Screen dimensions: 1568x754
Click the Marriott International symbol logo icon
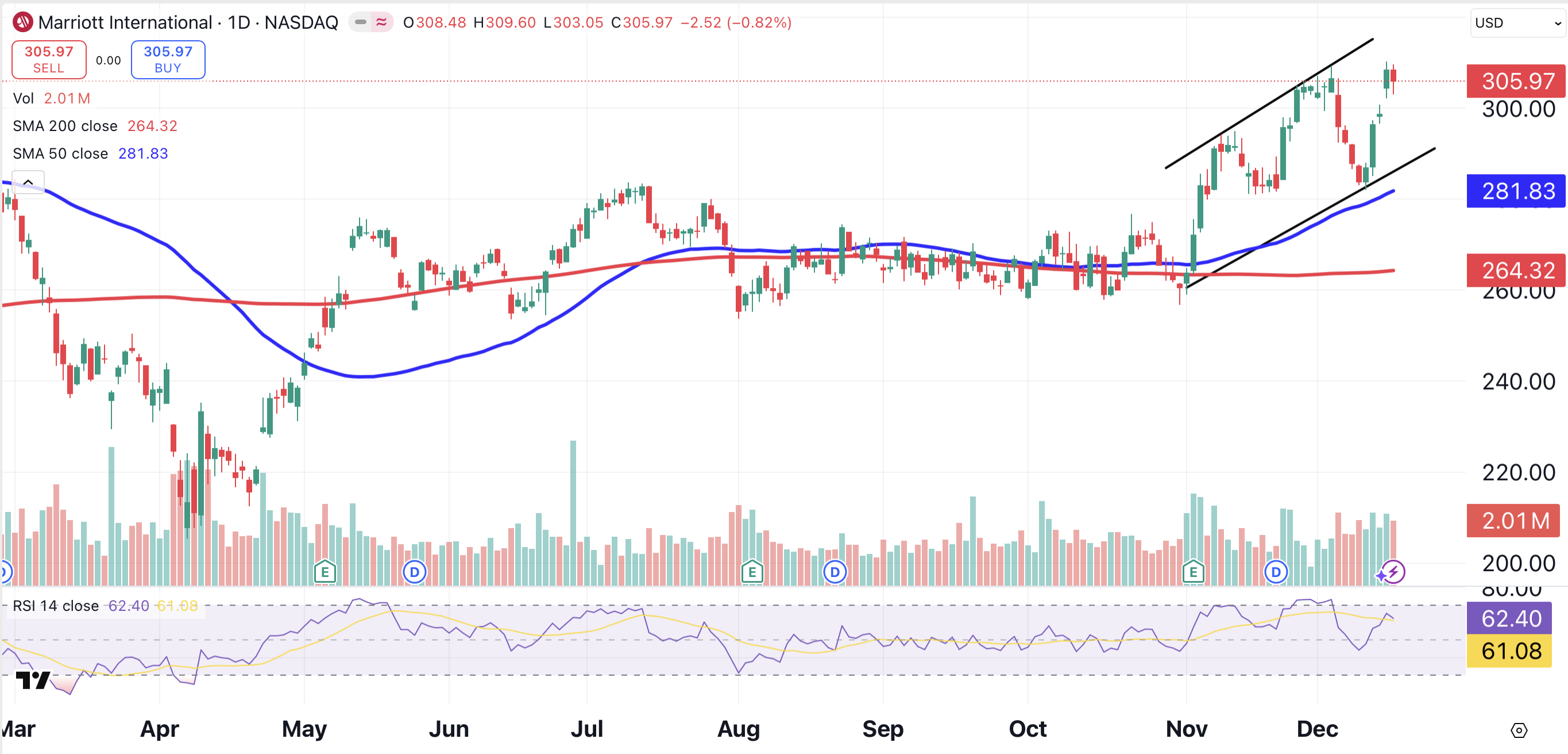22,22
